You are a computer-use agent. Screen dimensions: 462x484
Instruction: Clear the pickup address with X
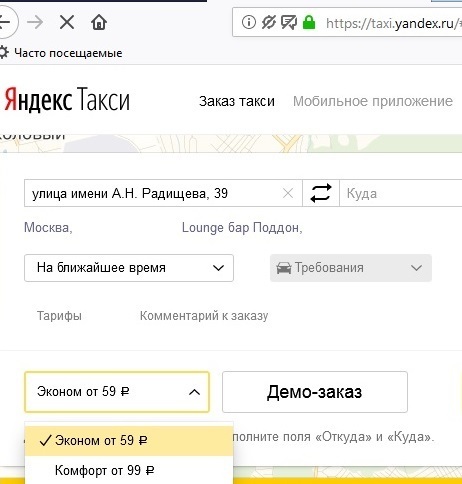(288, 193)
